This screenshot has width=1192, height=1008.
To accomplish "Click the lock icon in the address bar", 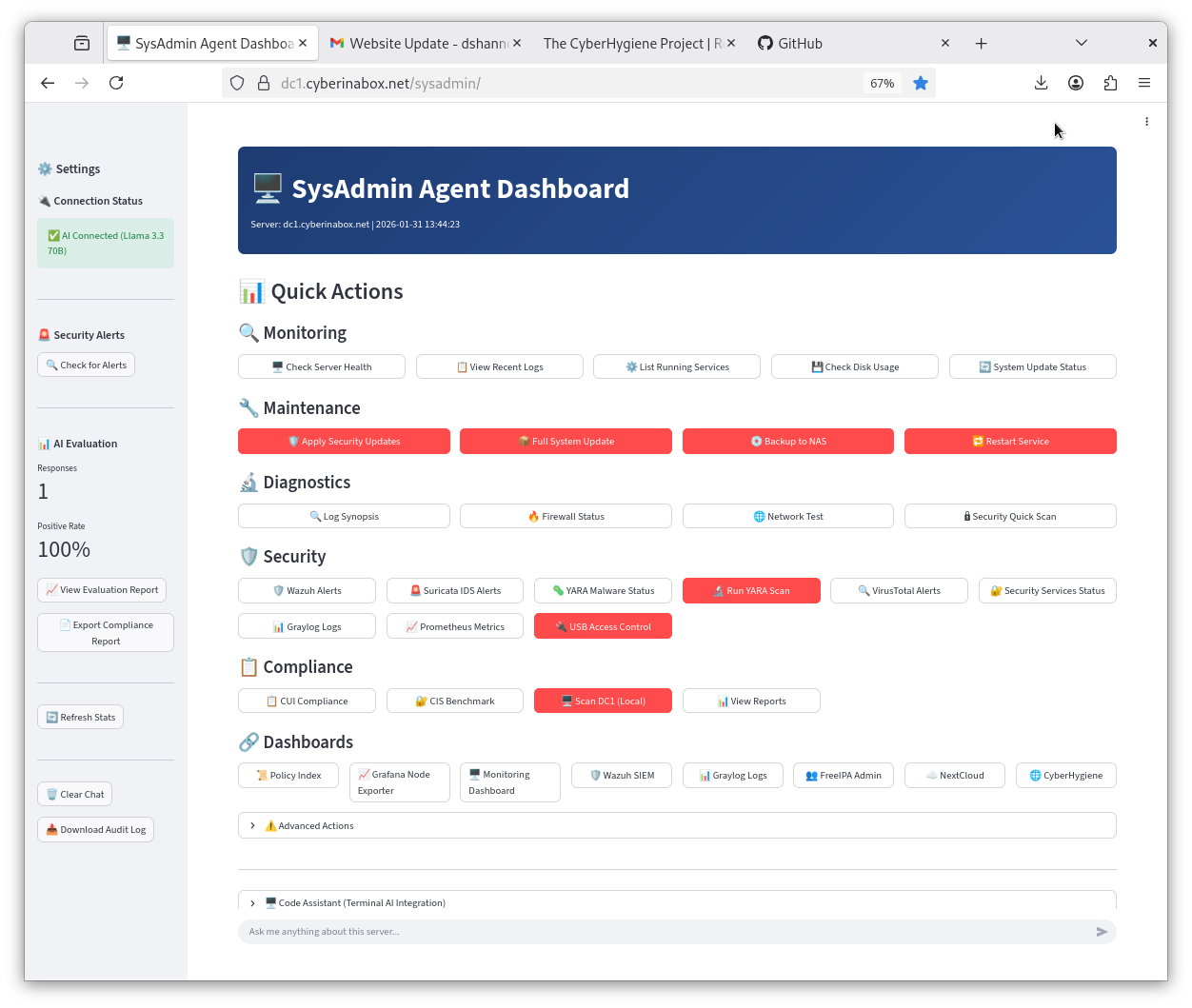I will click(264, 83).
